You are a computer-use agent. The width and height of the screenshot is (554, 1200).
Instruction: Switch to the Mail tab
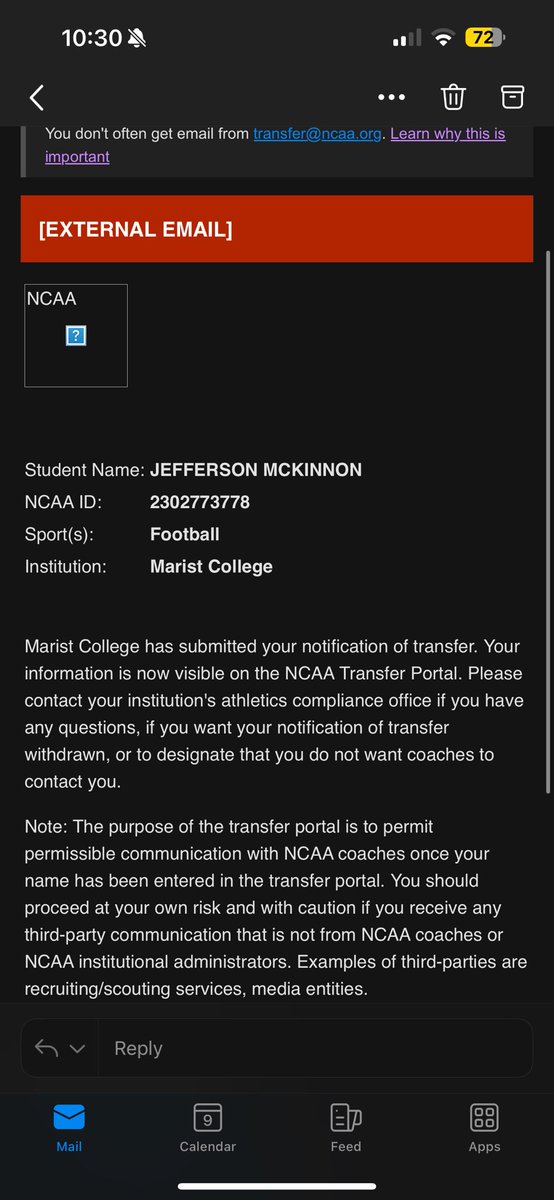click(x=69, y=1128)
